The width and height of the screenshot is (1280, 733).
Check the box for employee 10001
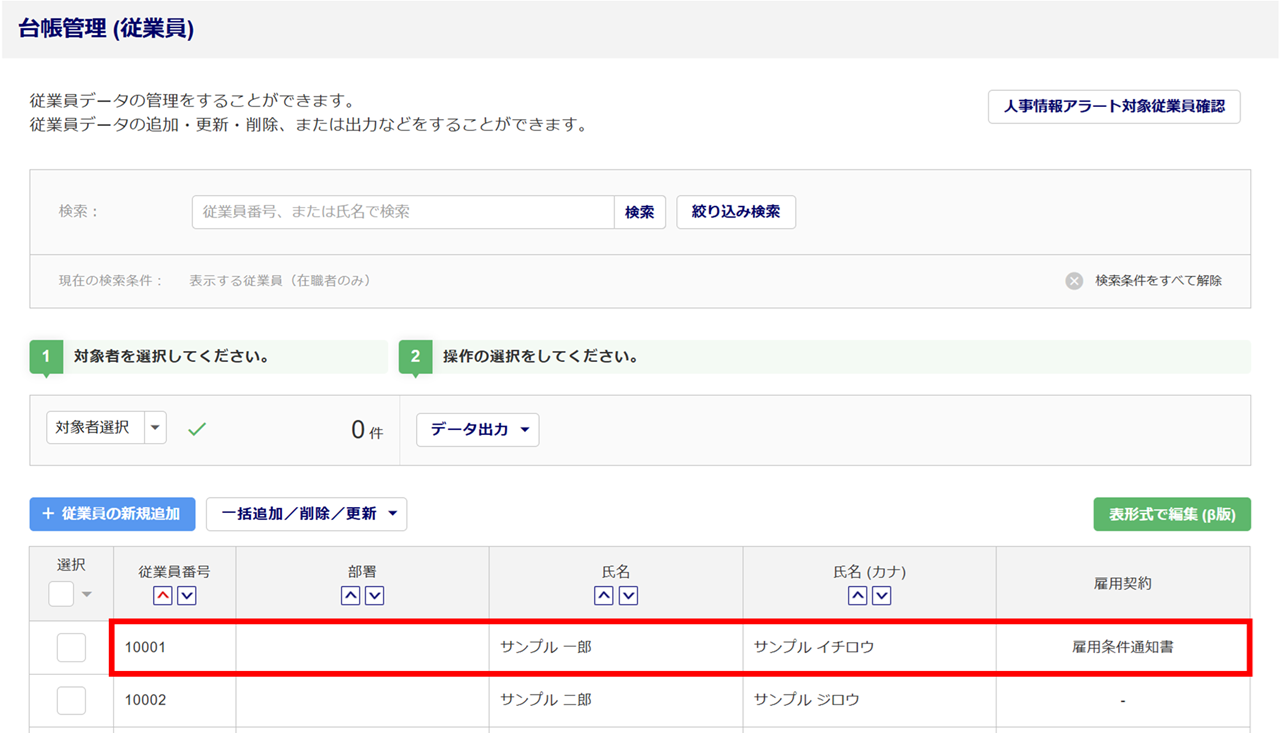coord(71,648)
